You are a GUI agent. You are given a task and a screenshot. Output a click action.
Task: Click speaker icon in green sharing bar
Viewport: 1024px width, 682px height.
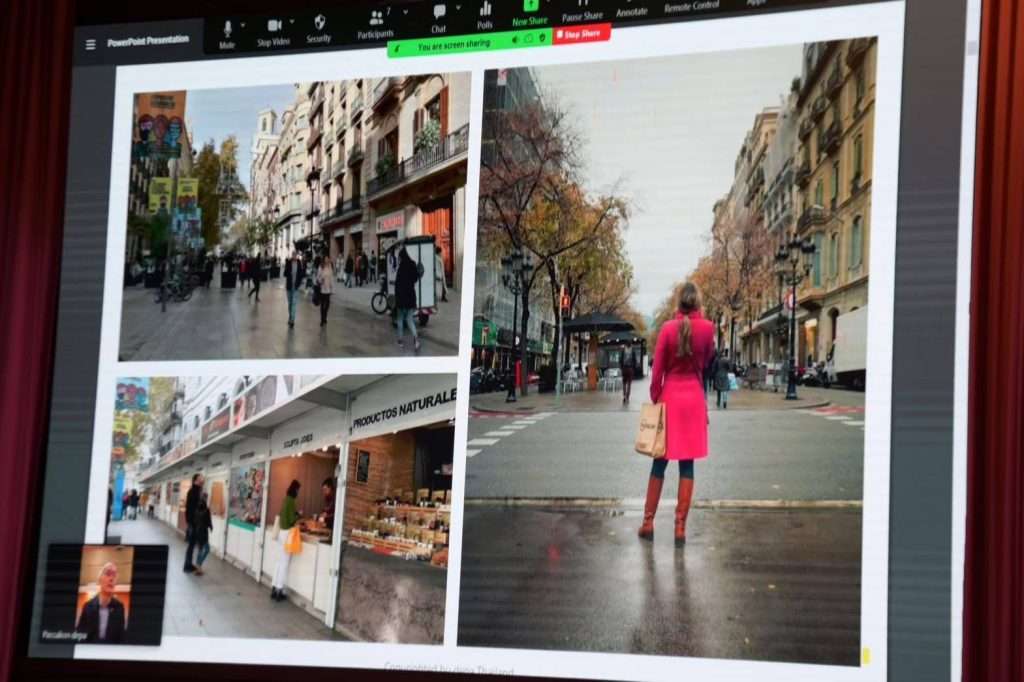coord(515,41)
